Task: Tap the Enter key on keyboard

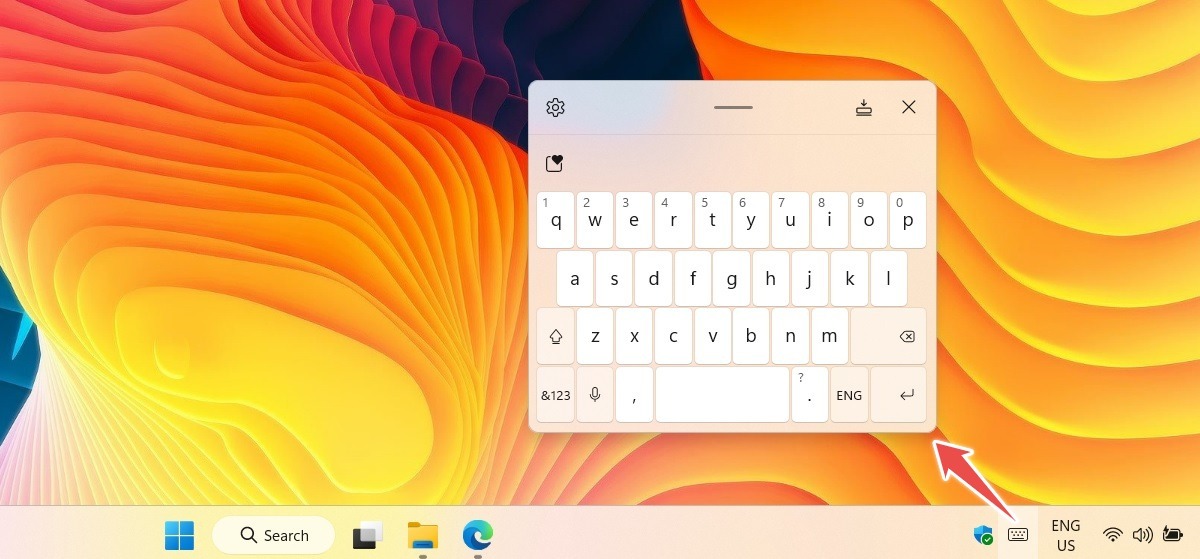Action: point(899,395)
